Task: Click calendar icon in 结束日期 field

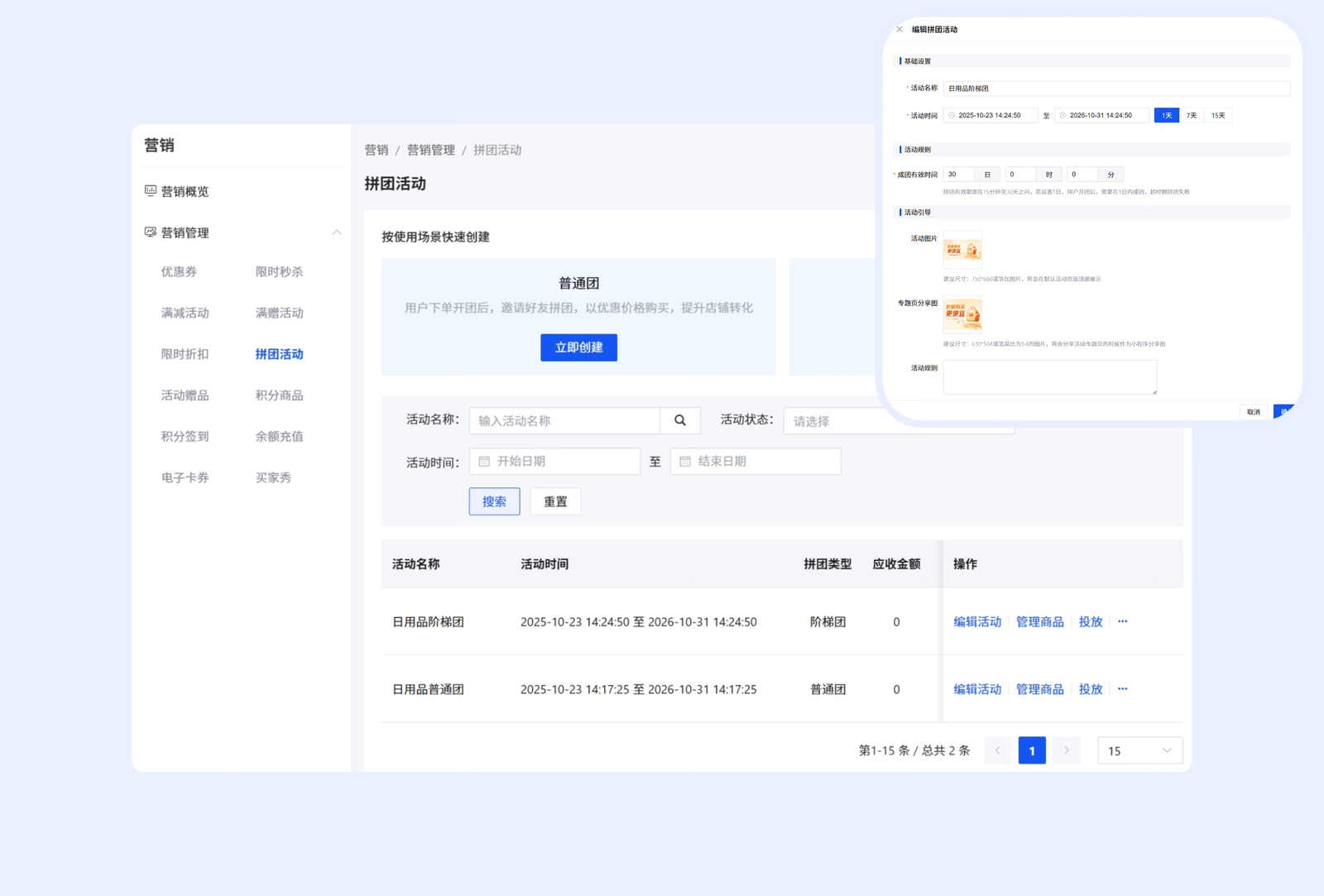Action: tap(685, 462)
